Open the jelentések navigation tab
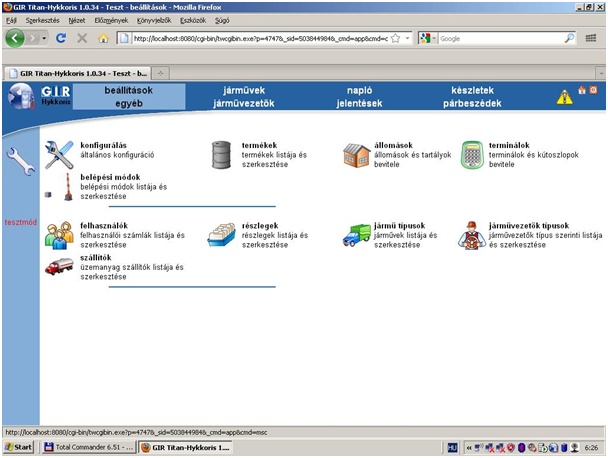The width and height of the screenshot is (608, 458). (359, 104)
